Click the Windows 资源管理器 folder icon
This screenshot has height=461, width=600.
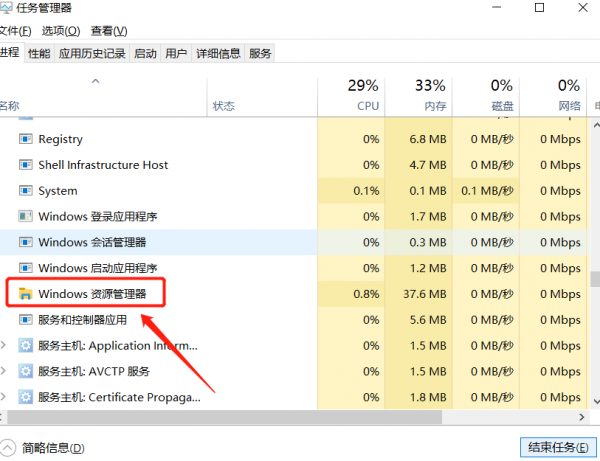pyautogui.click(x=26, y=293)
